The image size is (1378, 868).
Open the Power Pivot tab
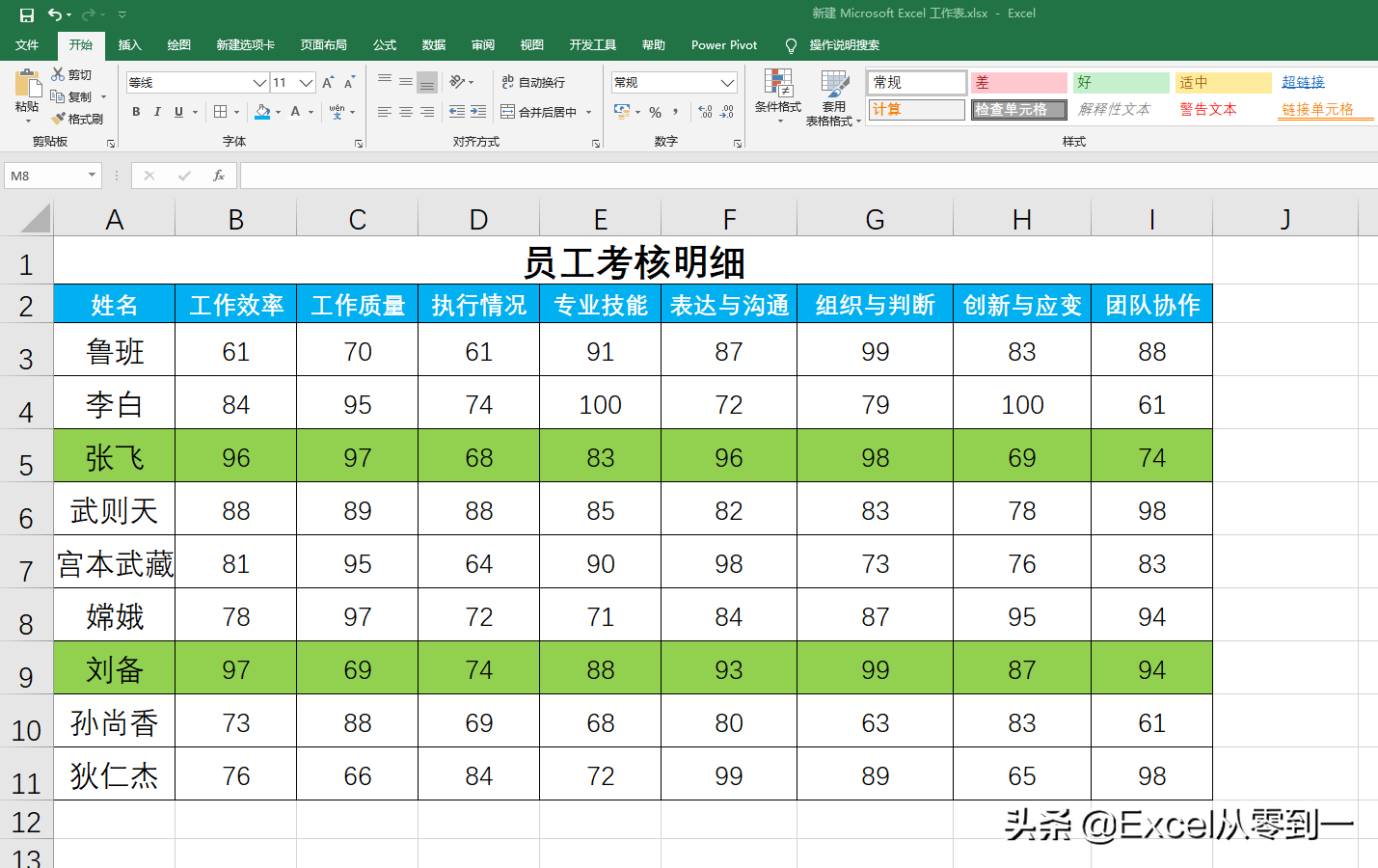tap(724, 45)
